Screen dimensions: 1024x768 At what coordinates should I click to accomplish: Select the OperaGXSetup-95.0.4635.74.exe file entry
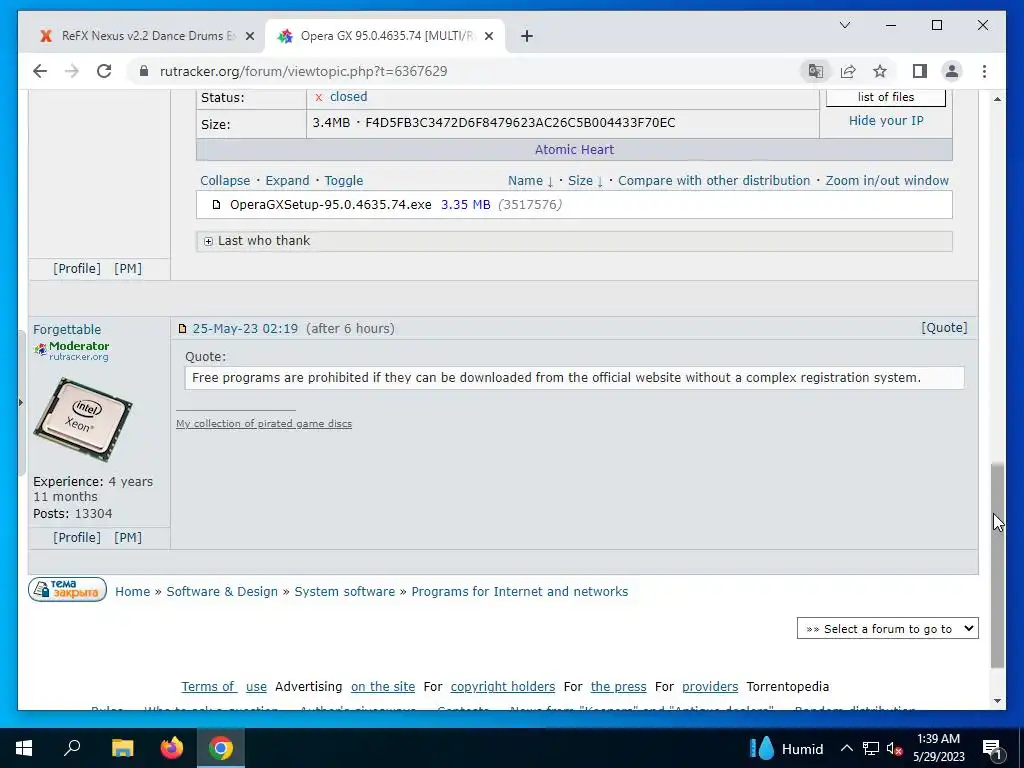pos(330,204)
